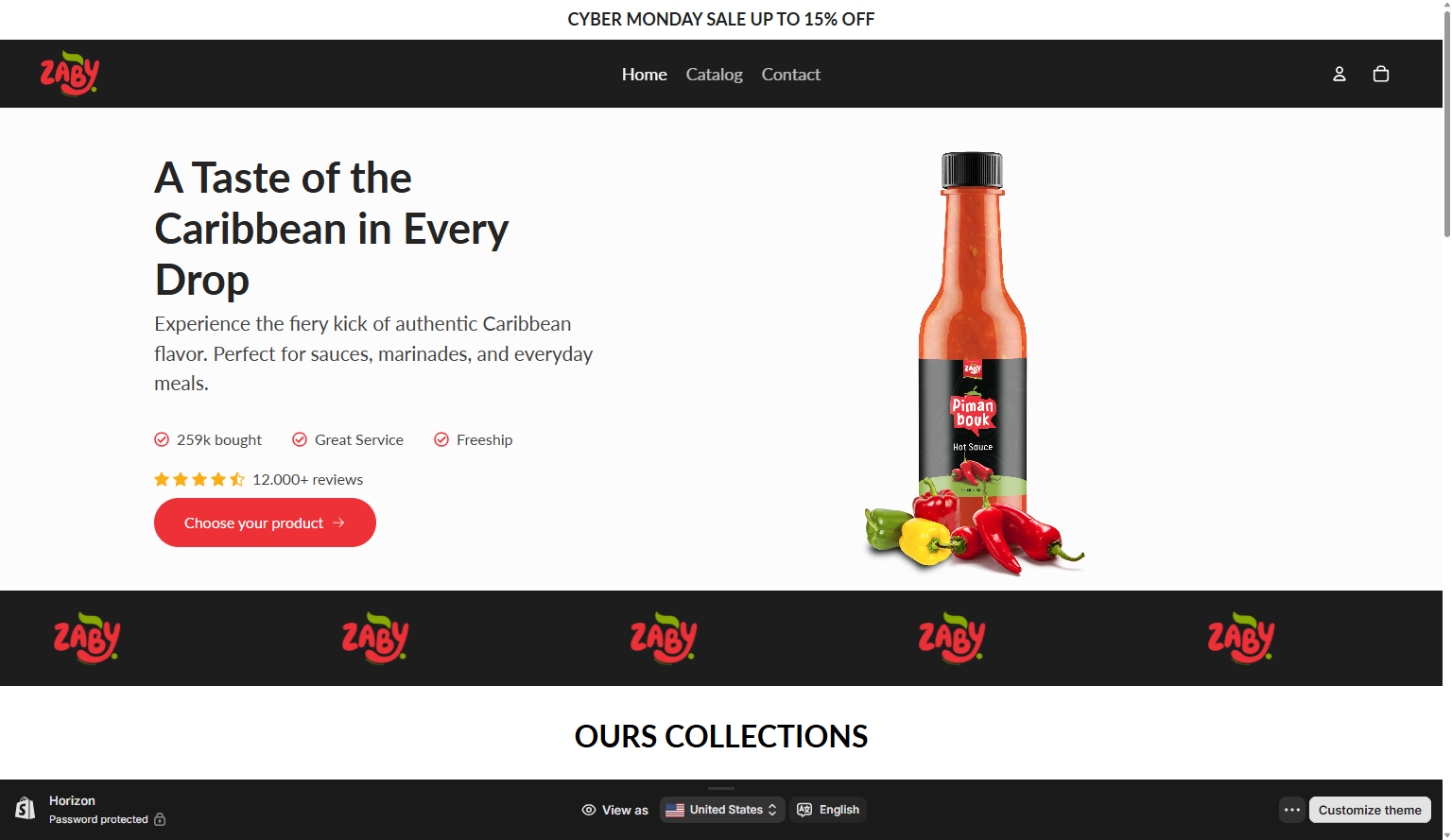Click the Choose your product button

(x=265, y=523)
